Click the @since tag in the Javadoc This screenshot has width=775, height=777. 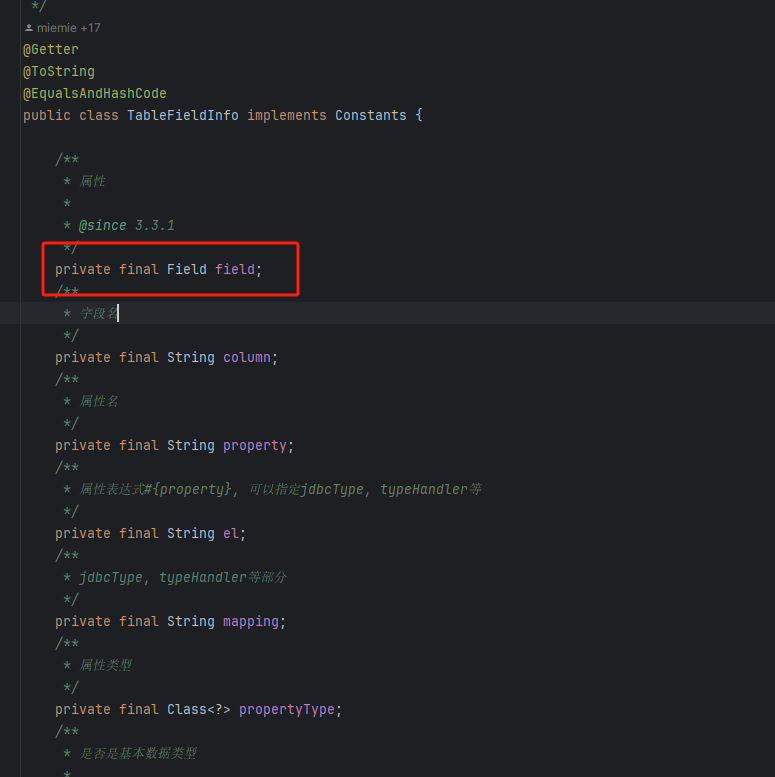coord(103,225)
